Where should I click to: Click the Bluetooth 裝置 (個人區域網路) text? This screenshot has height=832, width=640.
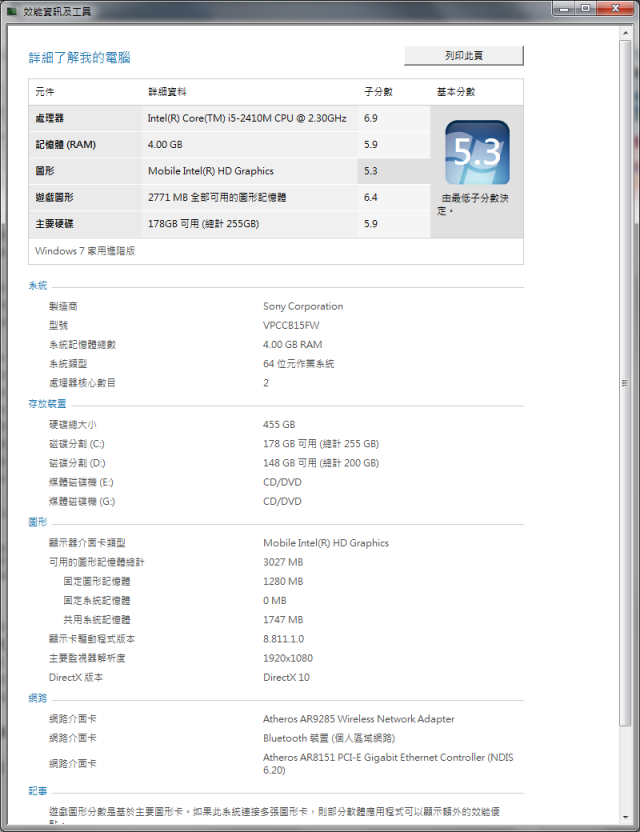(x=329, y=738)
